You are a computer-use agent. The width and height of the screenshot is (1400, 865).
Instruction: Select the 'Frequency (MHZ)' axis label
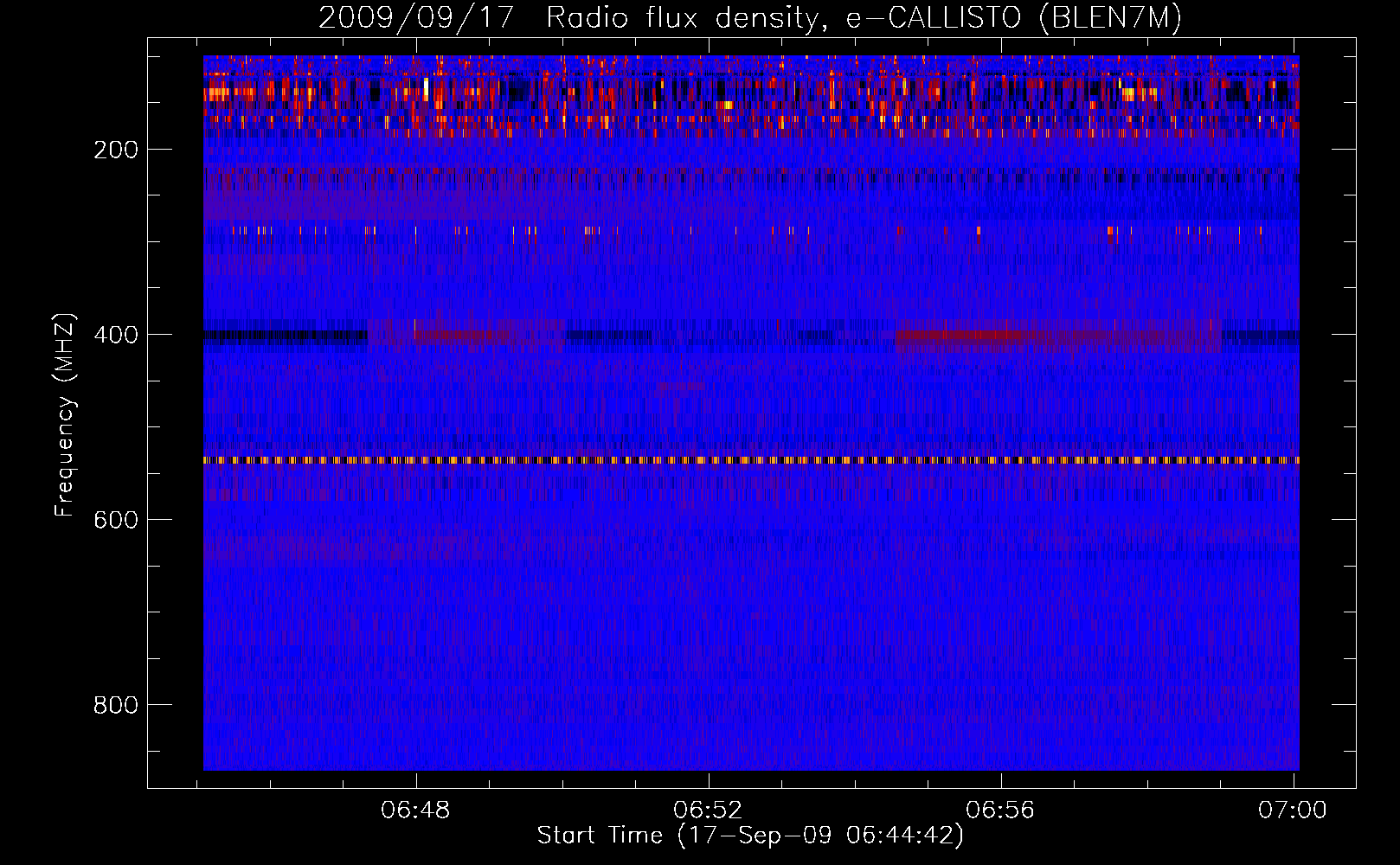click(x=65, y=414)
